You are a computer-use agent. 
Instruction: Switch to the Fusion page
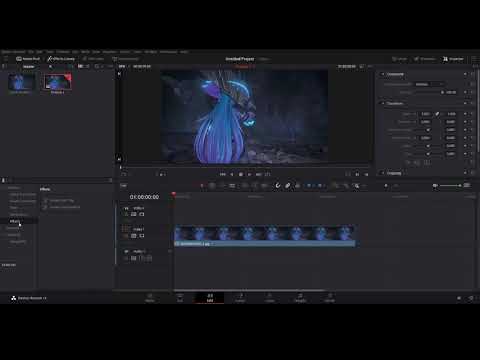click(x=240, y=298)
